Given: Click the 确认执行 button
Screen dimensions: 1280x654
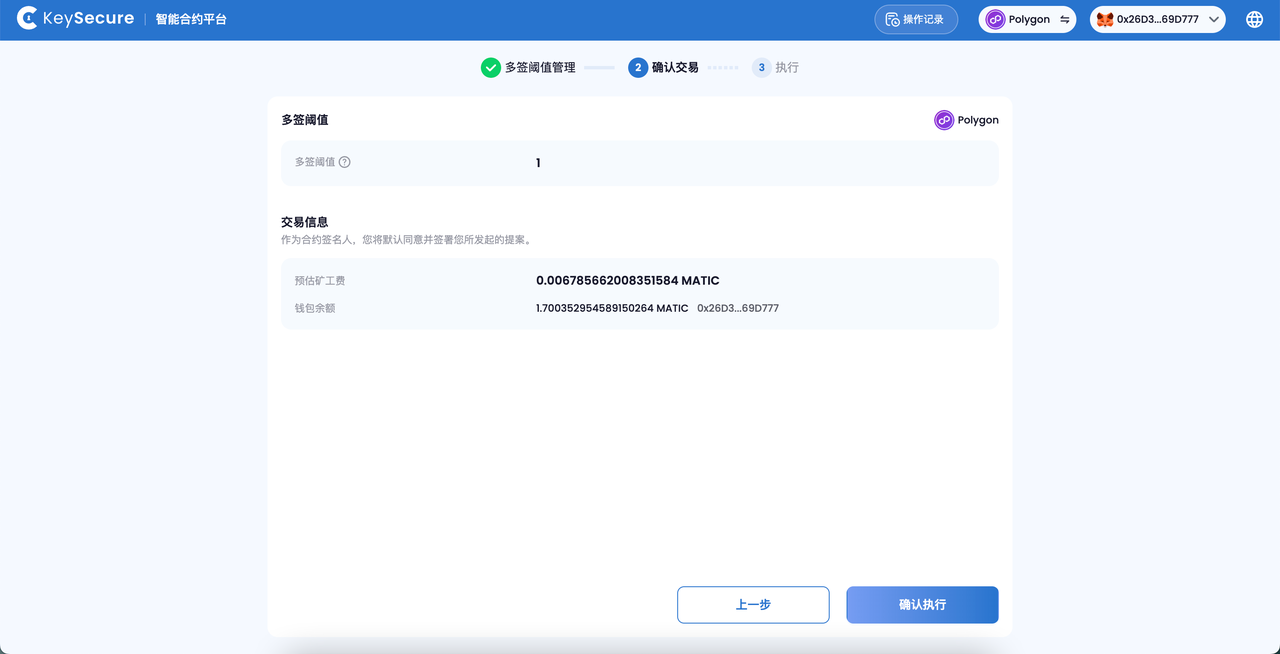Looking at the screenshot, I should click(x=922, y=605).
